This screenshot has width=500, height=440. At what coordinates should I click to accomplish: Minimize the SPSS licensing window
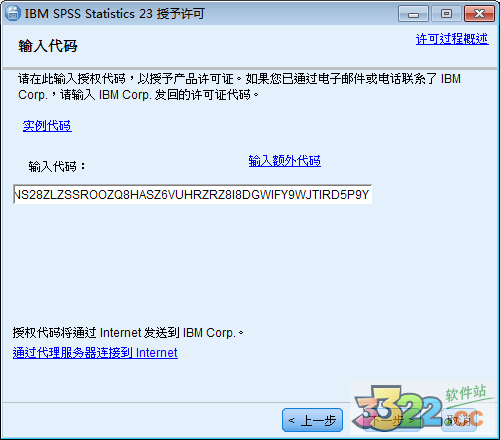[x=413, y=14]
